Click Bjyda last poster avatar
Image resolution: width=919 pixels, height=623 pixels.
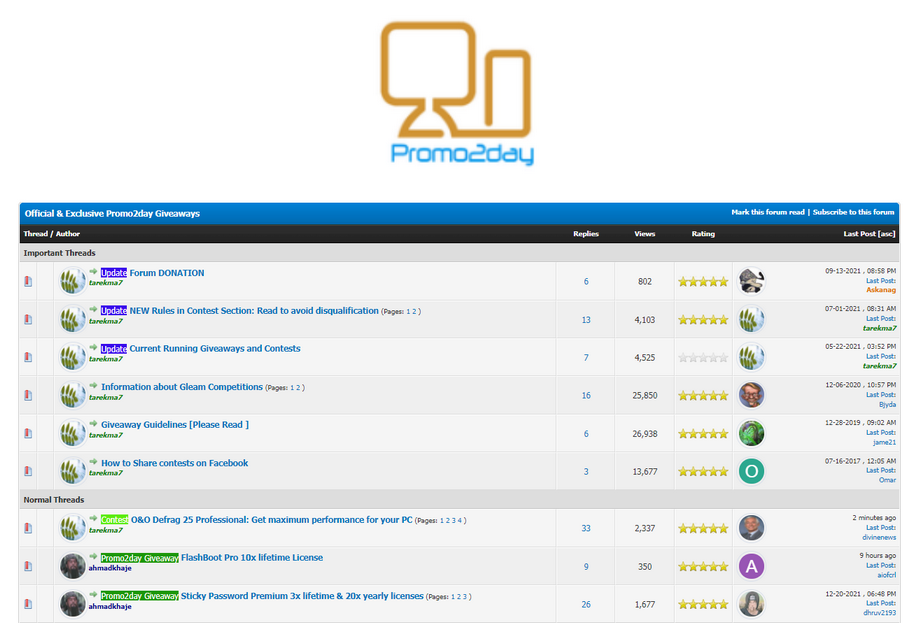pos(751,395)
